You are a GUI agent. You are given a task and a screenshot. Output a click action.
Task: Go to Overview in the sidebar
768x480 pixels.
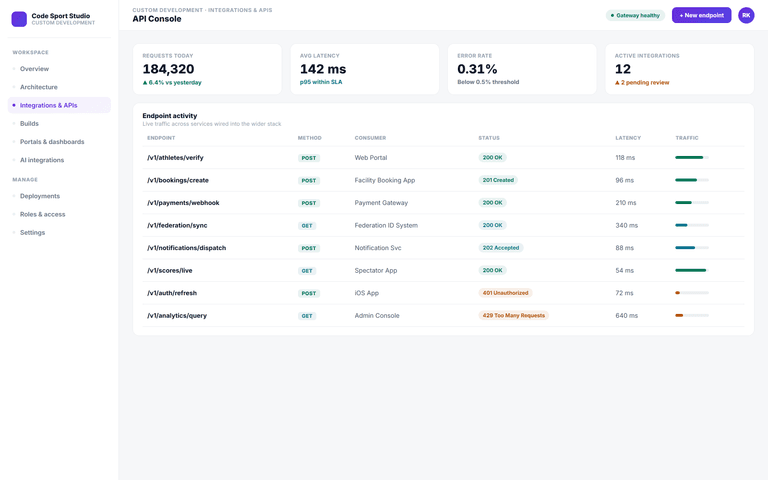59,69
